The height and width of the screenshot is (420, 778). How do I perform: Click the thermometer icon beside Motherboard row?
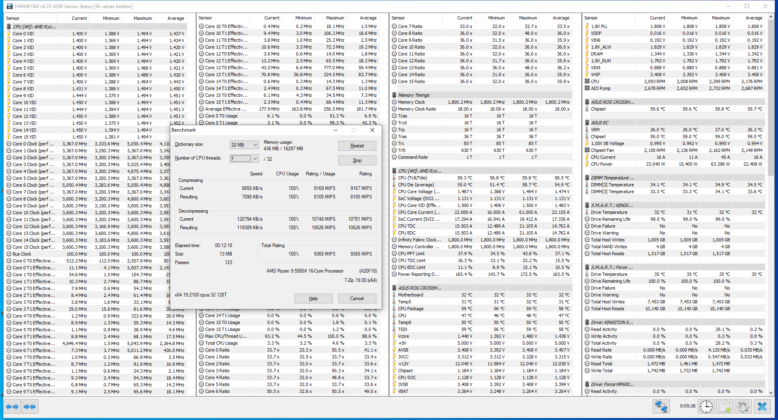coord(394,295)
